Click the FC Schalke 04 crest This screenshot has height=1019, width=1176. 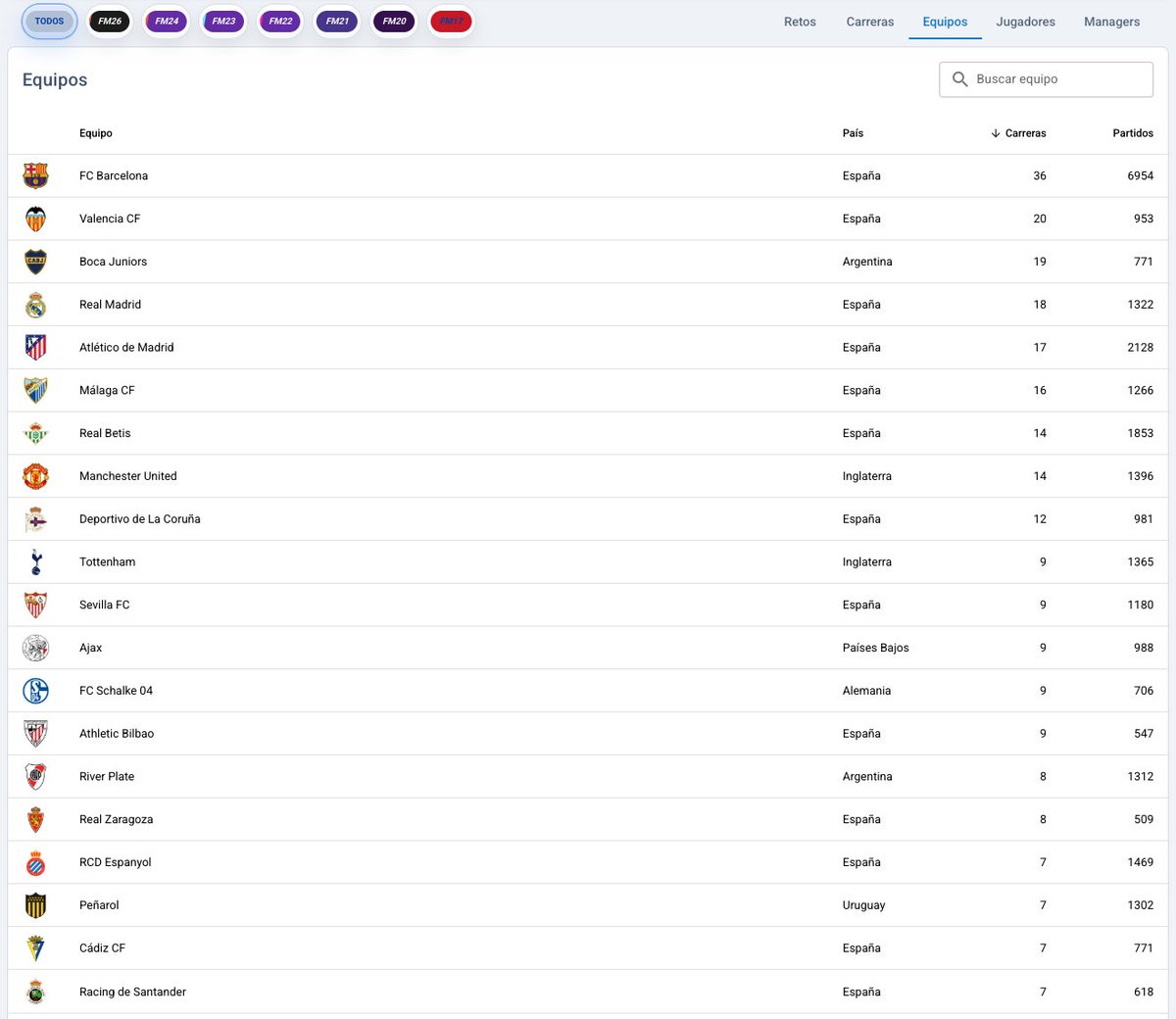point(35,691)
